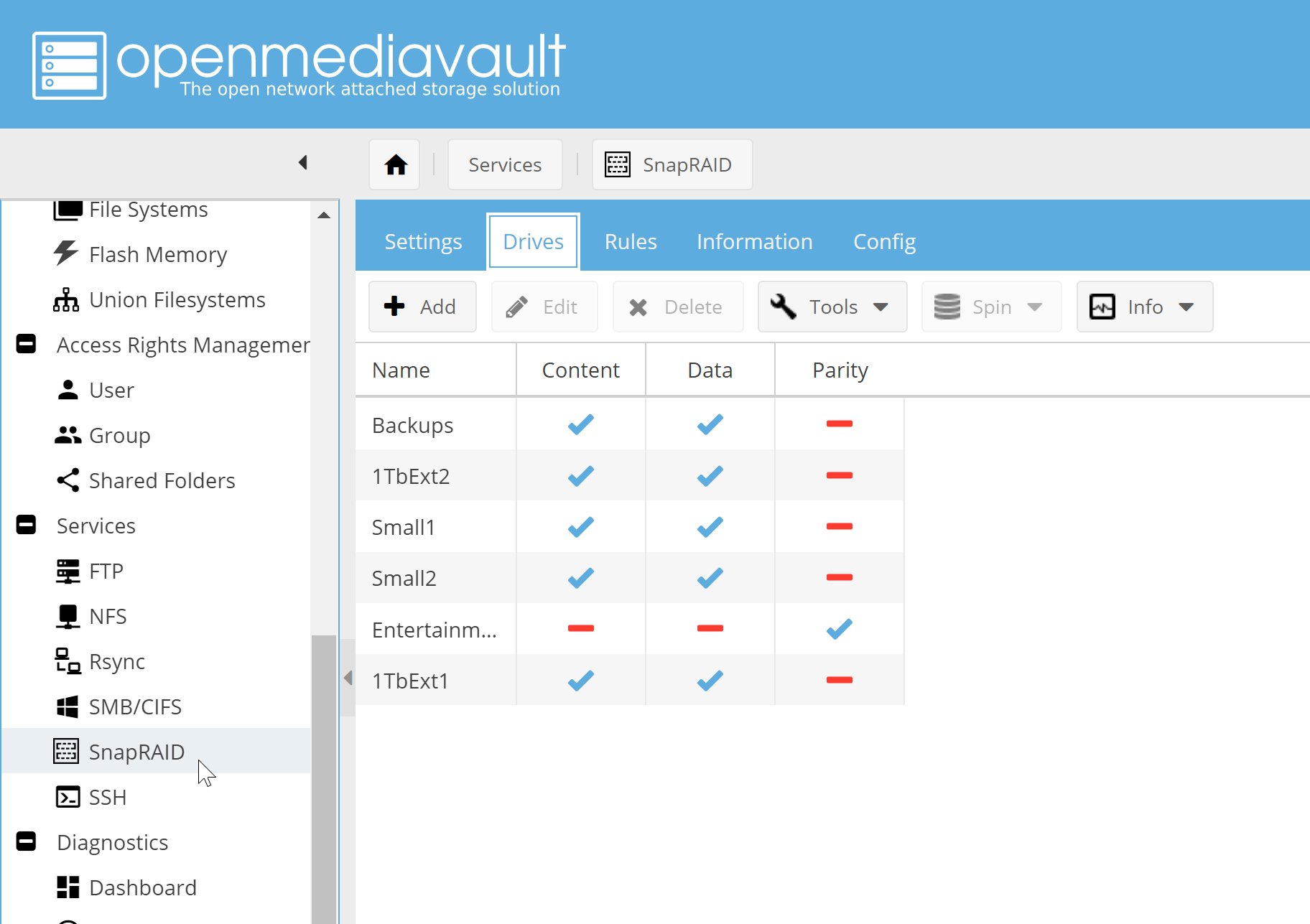Click Services in the breadcrumb
The width and height of the screenshot is (1310, 924).
coord(505,165)
